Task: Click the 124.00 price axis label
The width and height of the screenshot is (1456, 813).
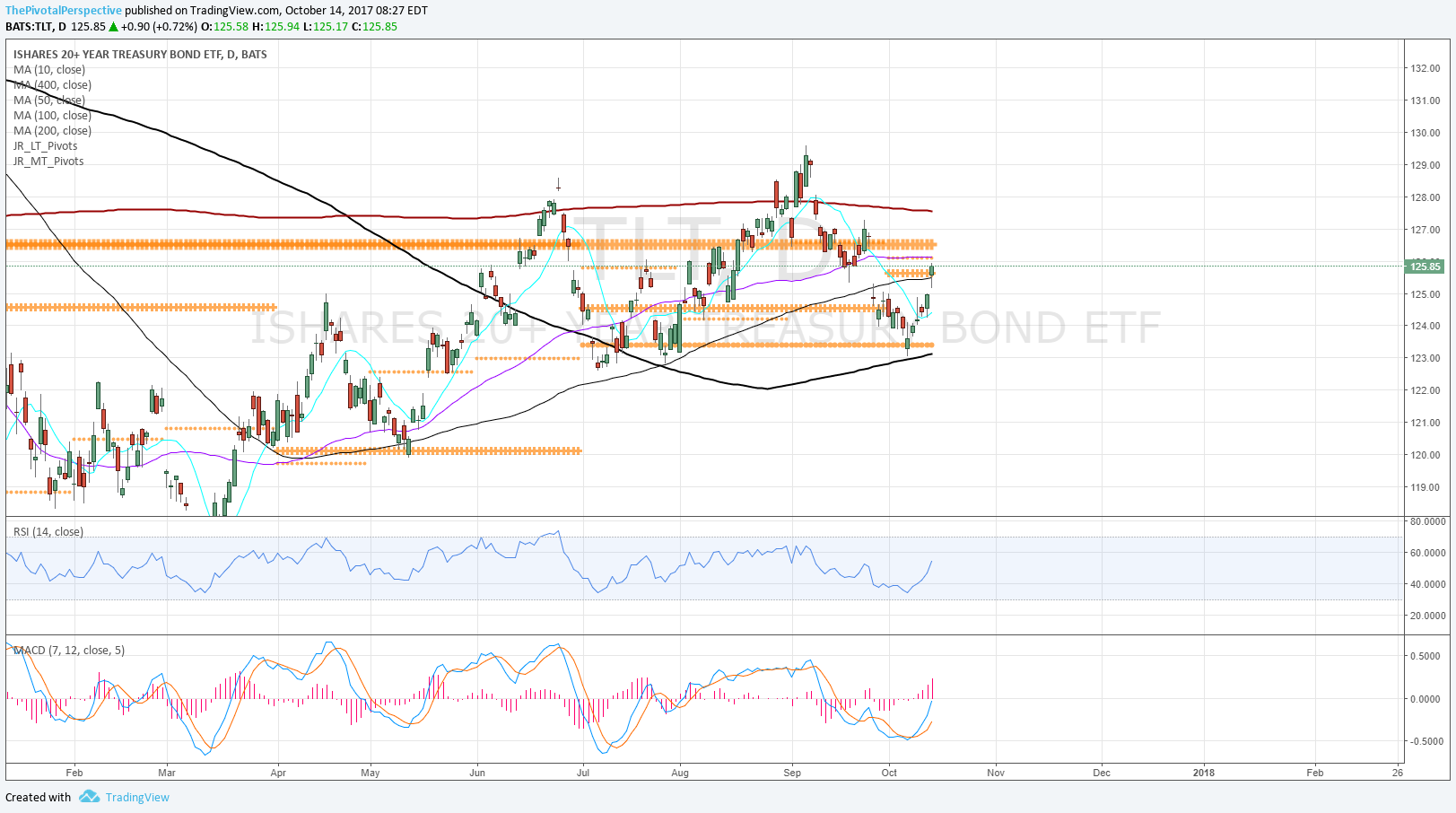Action: click(x=1425, y=326)
